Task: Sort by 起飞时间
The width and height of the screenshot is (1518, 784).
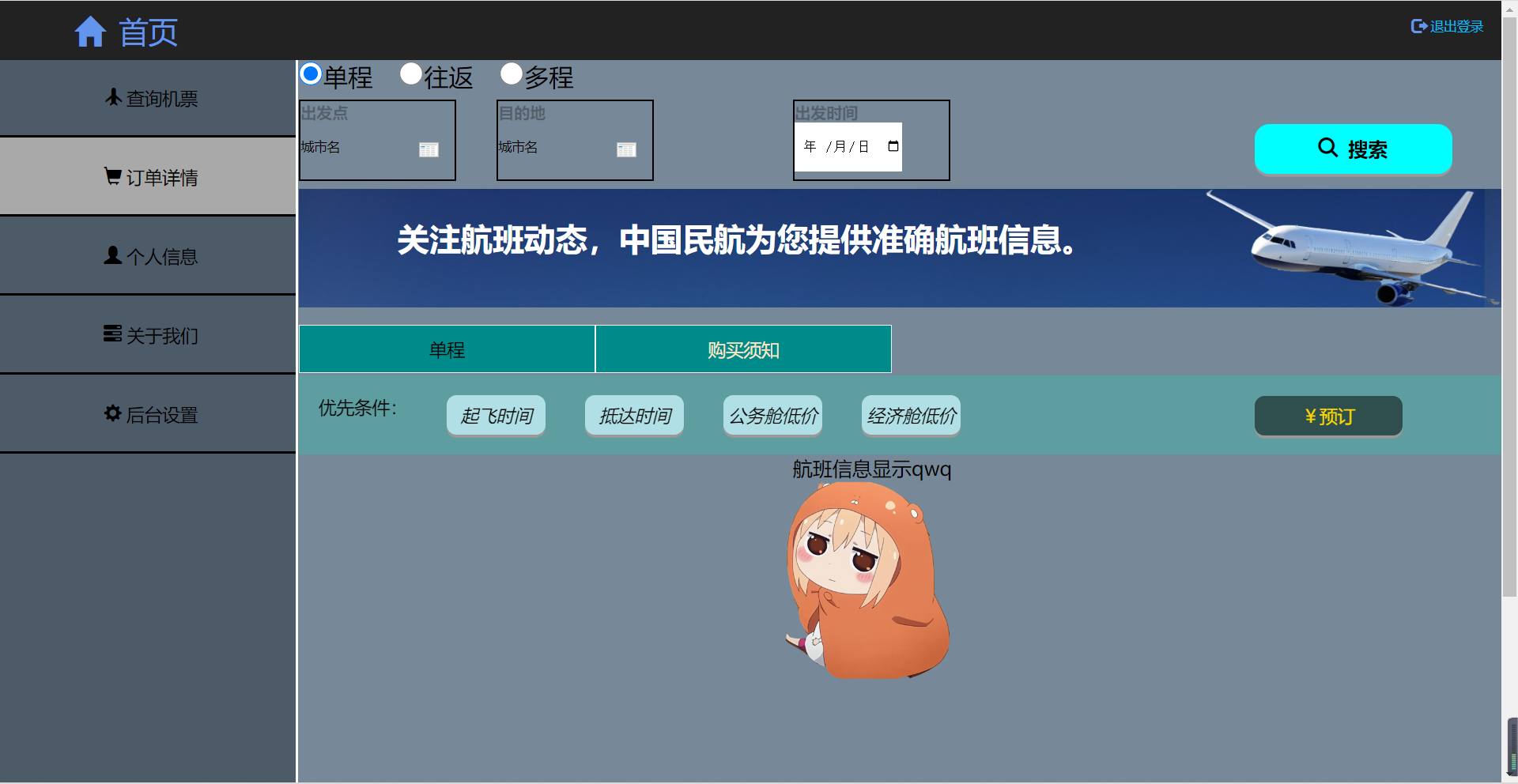Action: pos(496,416)
